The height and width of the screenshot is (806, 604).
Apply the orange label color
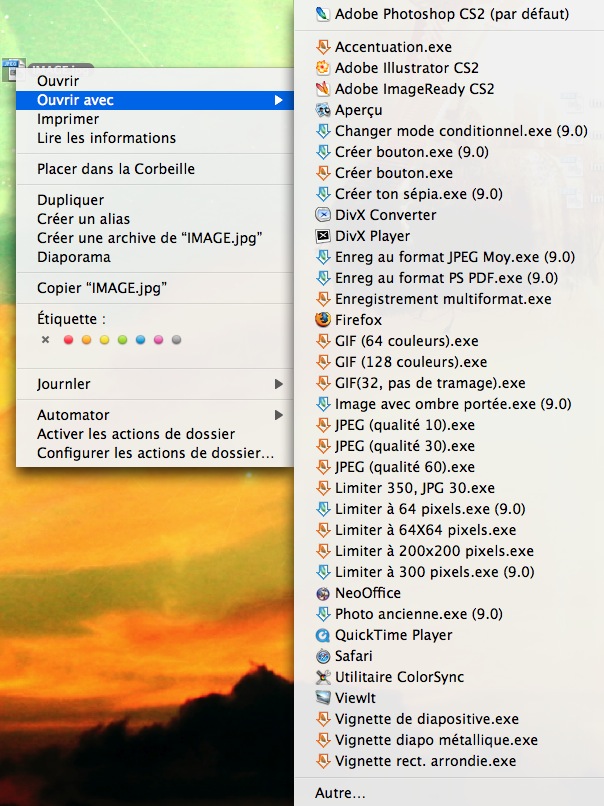pyautogui.click(x=86, y=340)
